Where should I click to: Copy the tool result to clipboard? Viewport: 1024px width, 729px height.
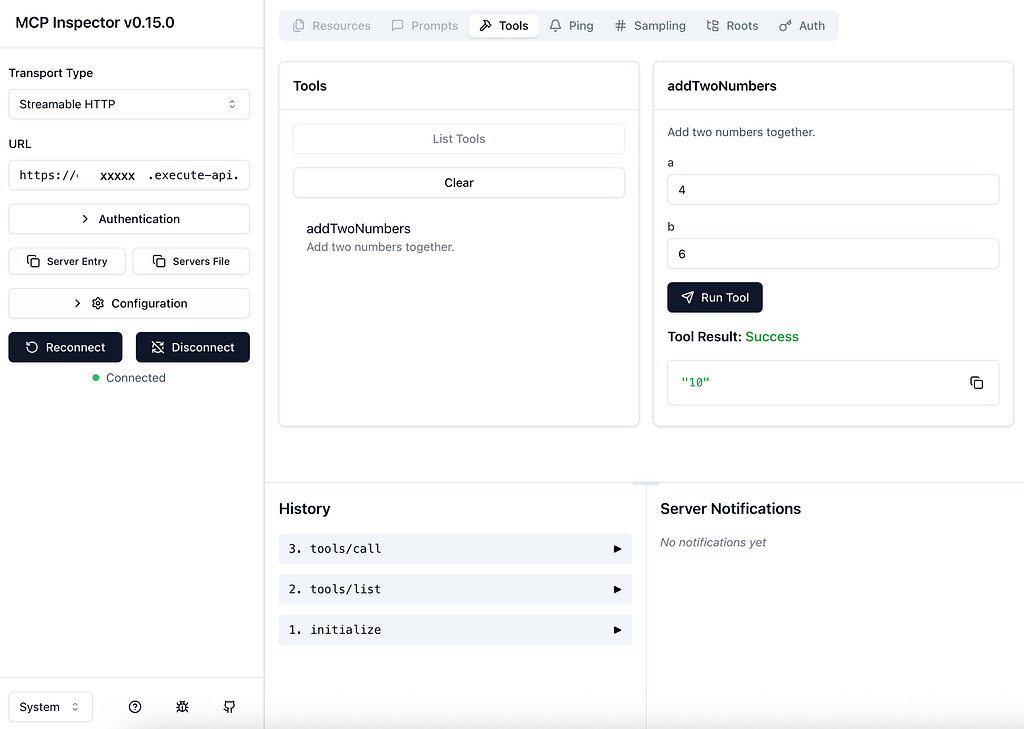(976, 383)
